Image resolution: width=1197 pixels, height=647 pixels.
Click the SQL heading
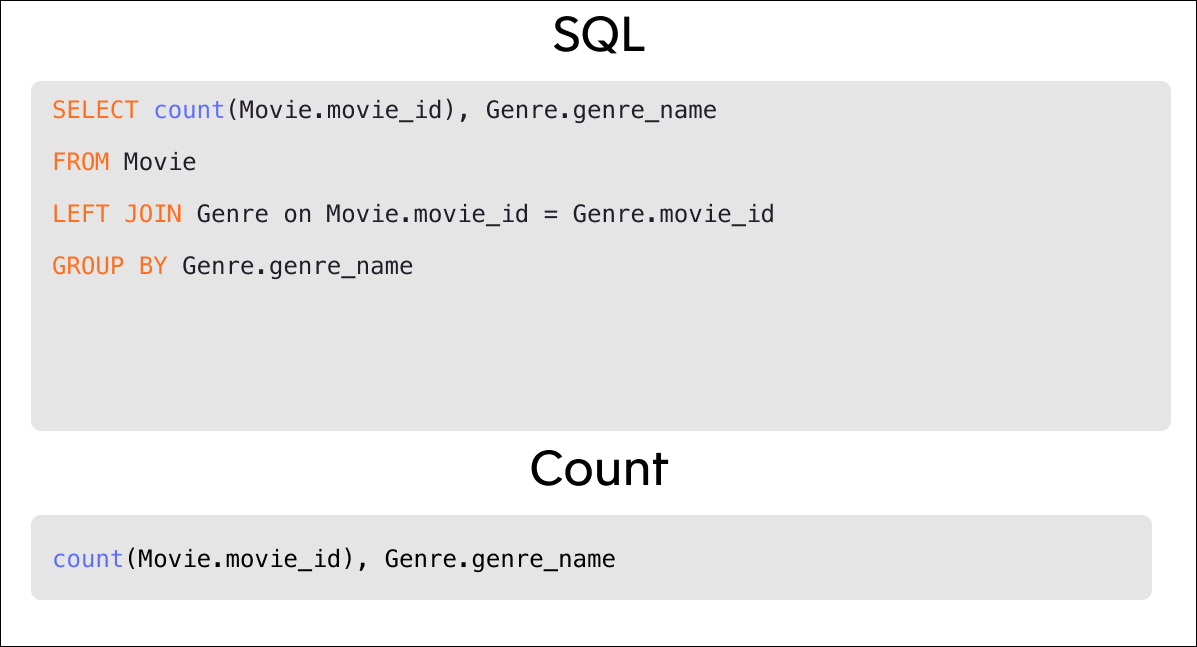[x=598, y=38]
